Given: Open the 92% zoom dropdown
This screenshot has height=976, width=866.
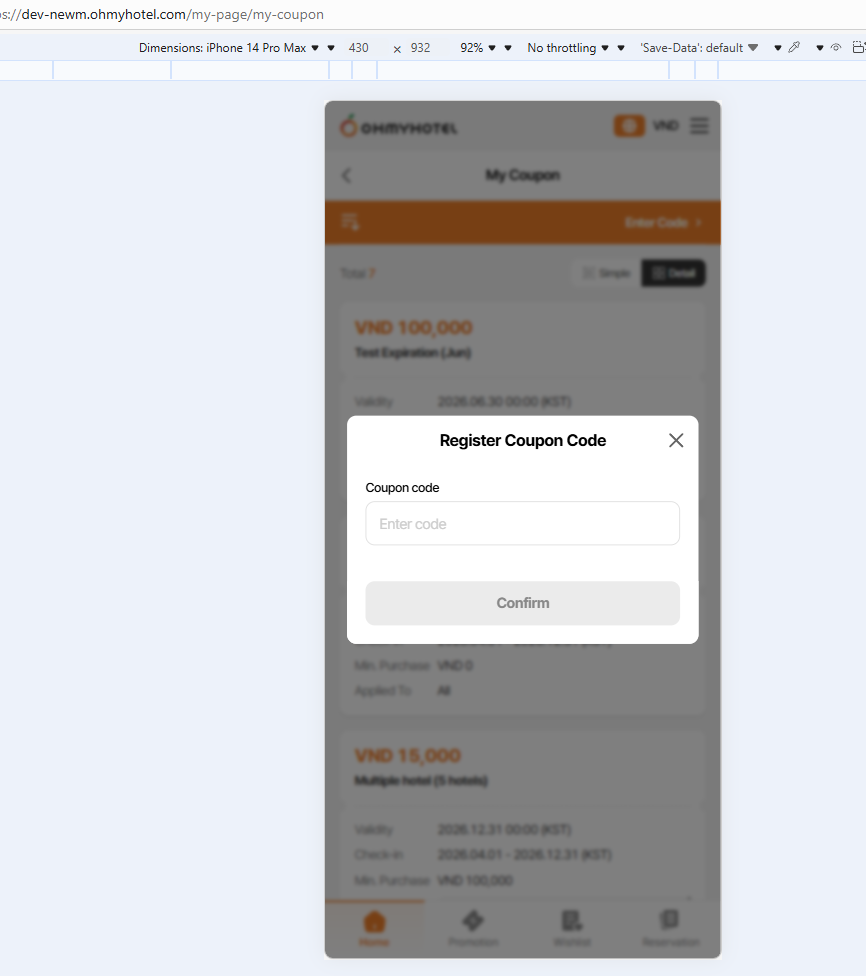Looking at the screenshot, I should point(478,48).
